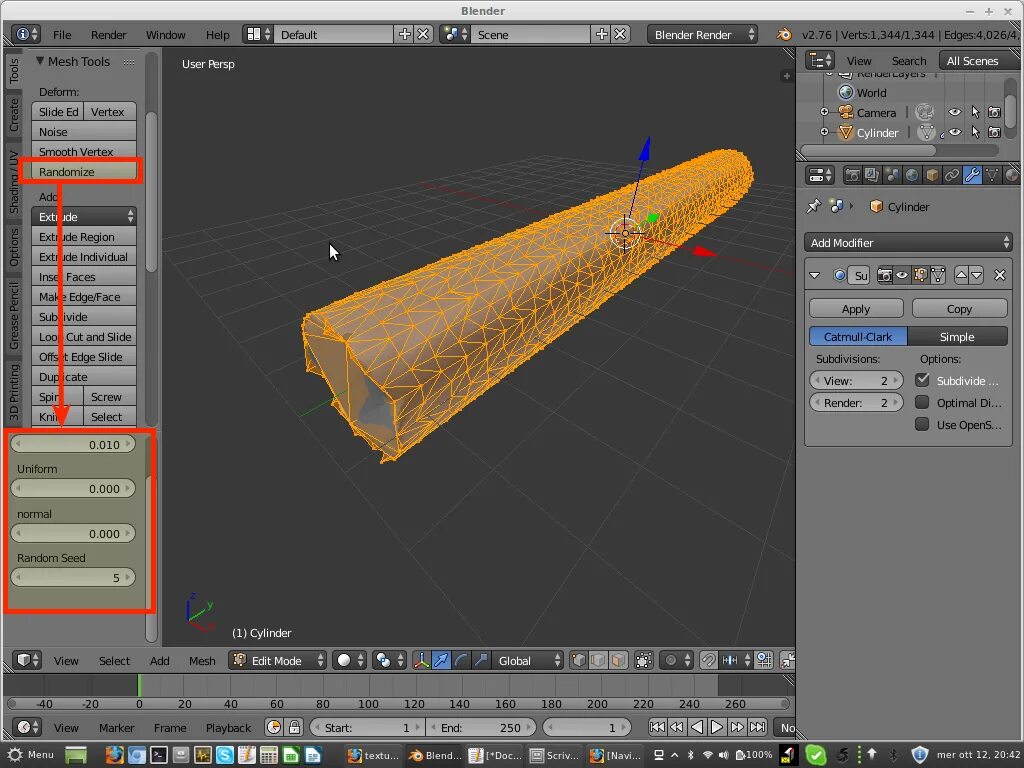Uncheck the Subdivide UVs checkbox
The image size is (1024, 768).
922,380
